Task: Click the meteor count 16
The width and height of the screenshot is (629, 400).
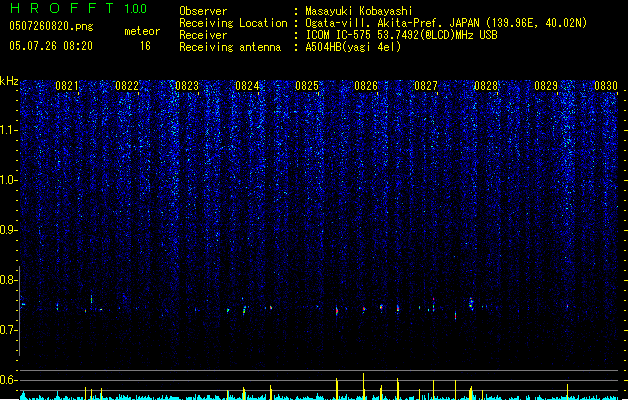Action: pyautogui.click(x=145, y=46)
